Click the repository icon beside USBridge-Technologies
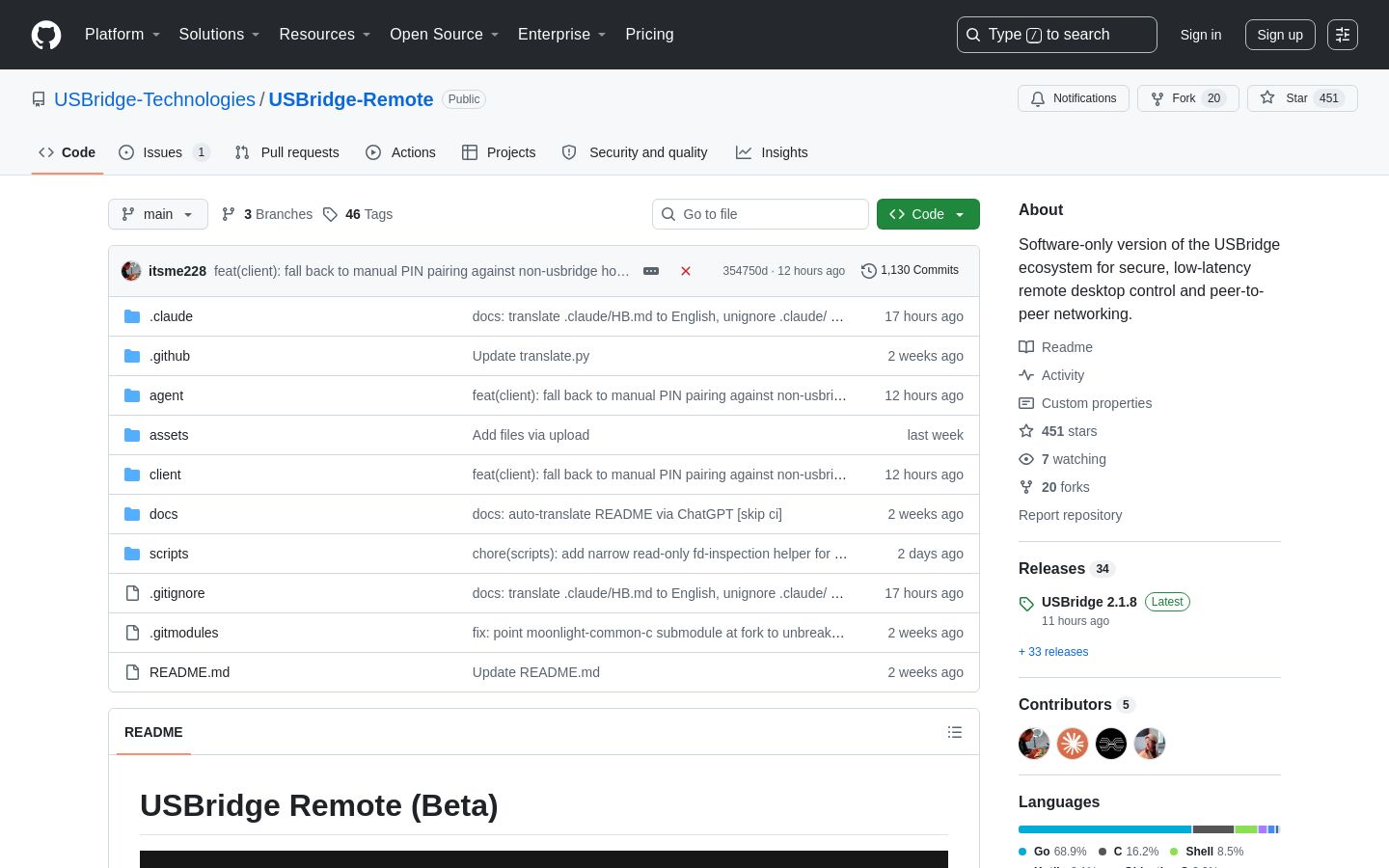Viewport: 1389px width, 868px height. coord(39,99)
